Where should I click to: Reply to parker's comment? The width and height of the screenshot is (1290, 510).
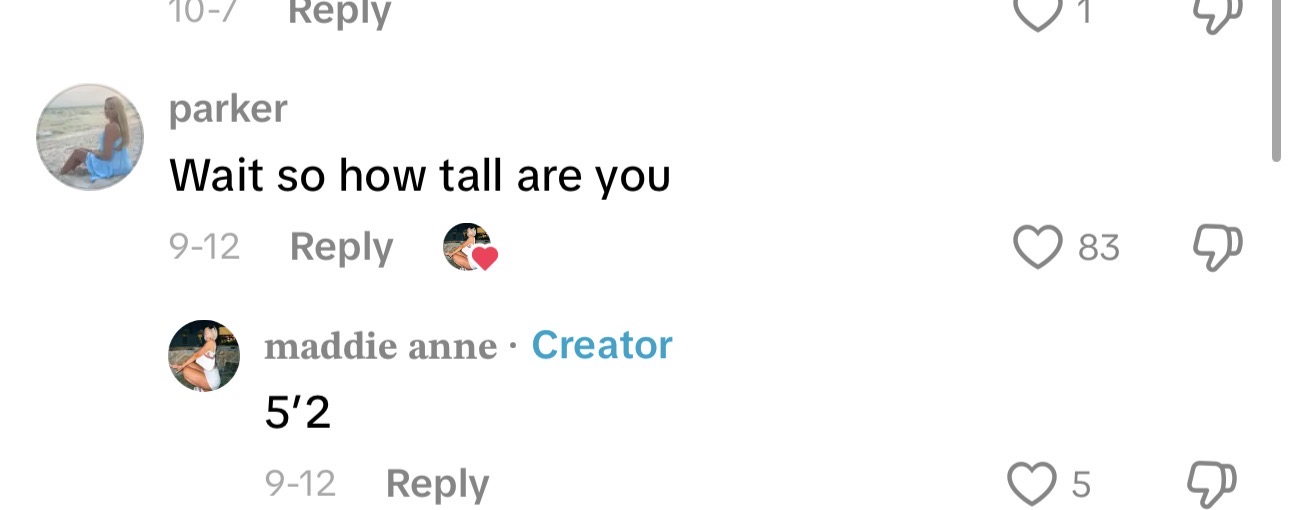point(341,247)
